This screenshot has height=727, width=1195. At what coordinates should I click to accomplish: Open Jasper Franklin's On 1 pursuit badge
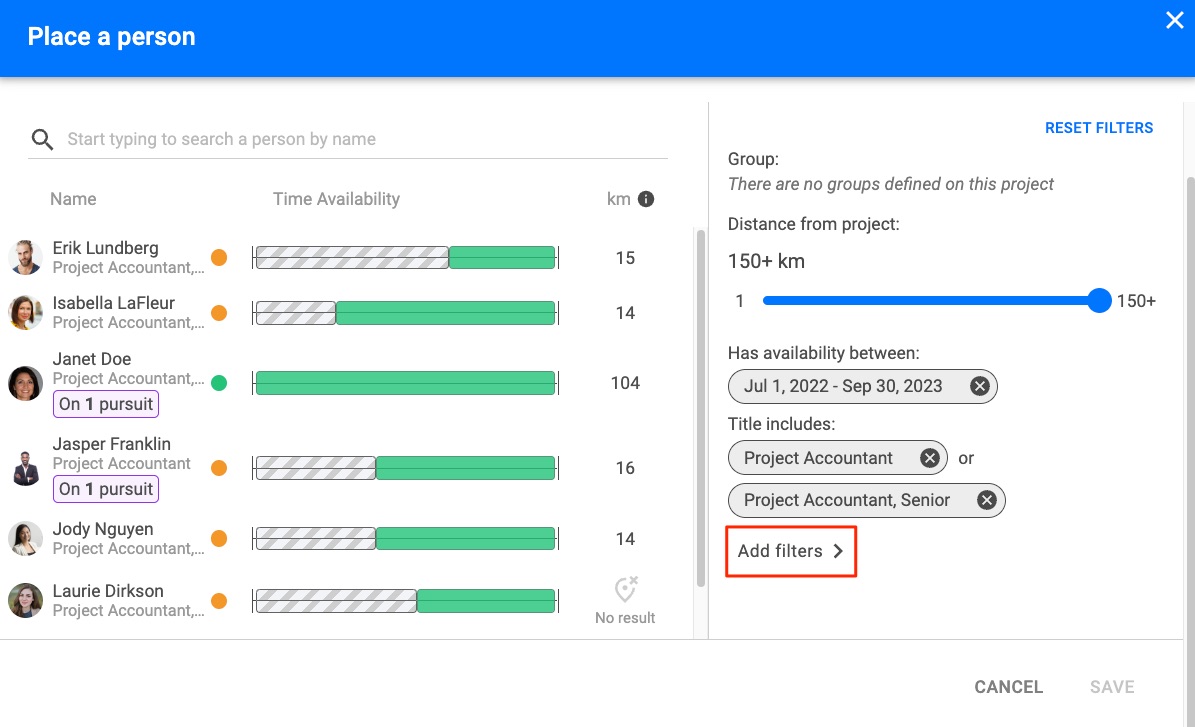[106, 488]
